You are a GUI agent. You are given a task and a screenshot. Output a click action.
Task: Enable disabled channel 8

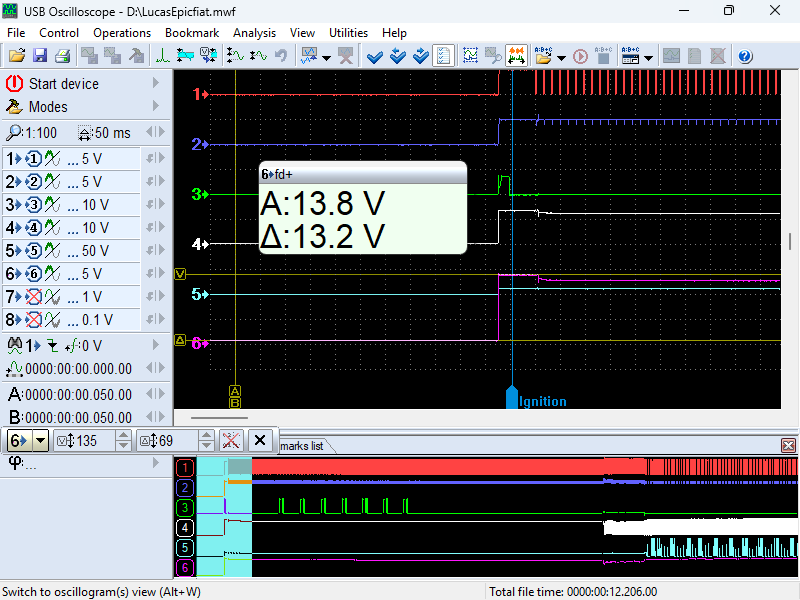tap(33, 320)
